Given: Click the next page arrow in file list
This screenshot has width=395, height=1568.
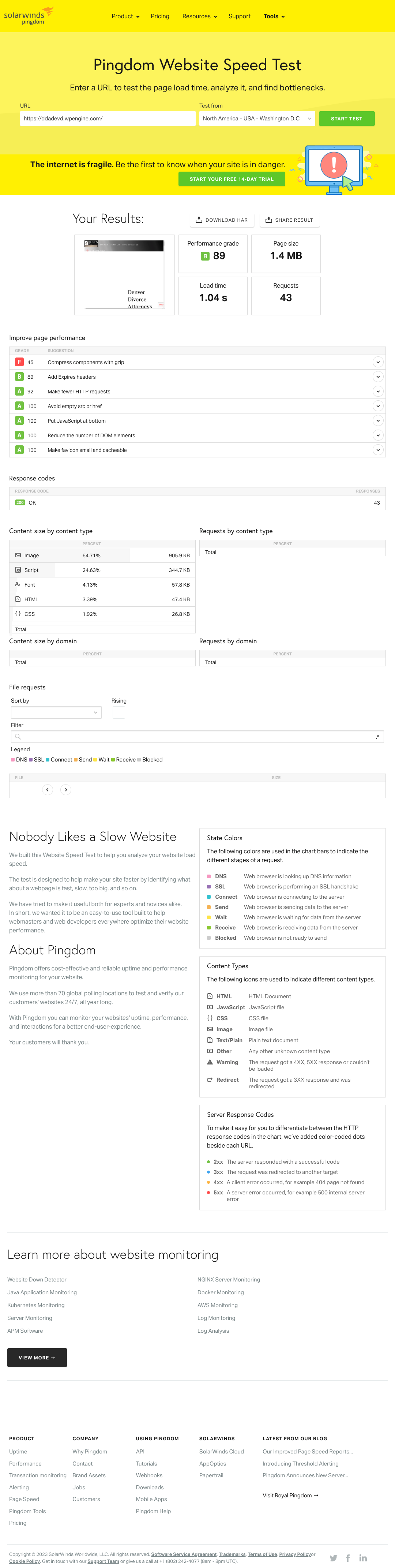Looking at the screenshot, I should pos(66,789).
